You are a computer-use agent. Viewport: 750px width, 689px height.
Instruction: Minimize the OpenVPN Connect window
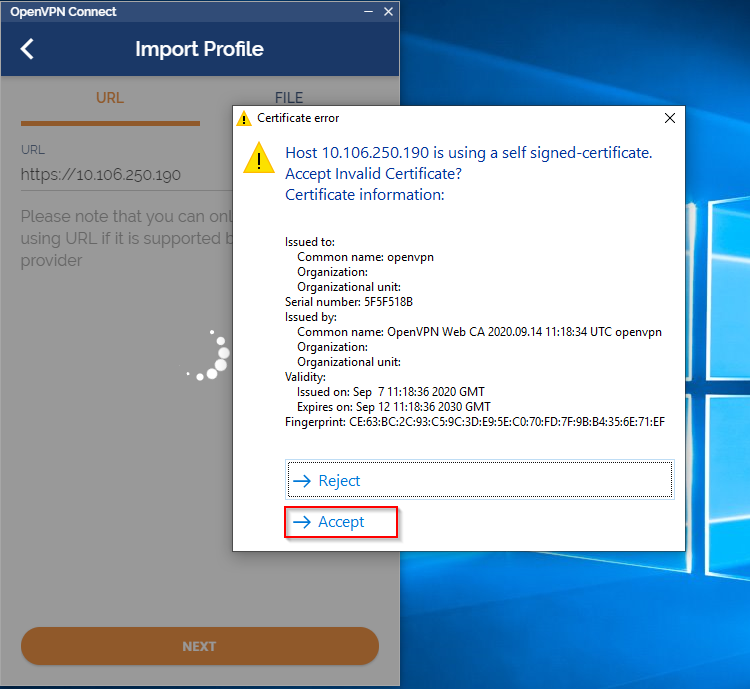coord(368,11)
